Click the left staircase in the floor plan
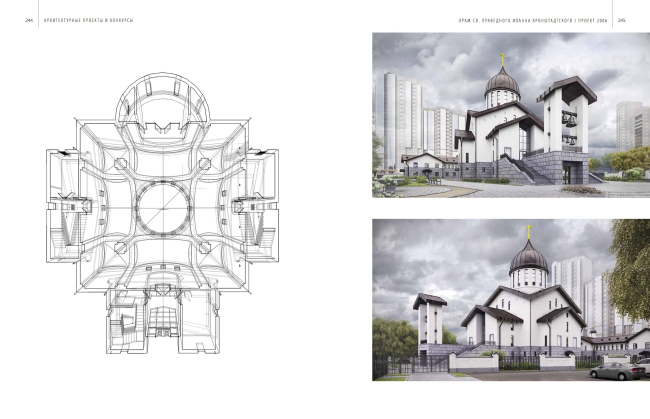The width and height of the screenshot is (650, 419). (x=70, y=215)
